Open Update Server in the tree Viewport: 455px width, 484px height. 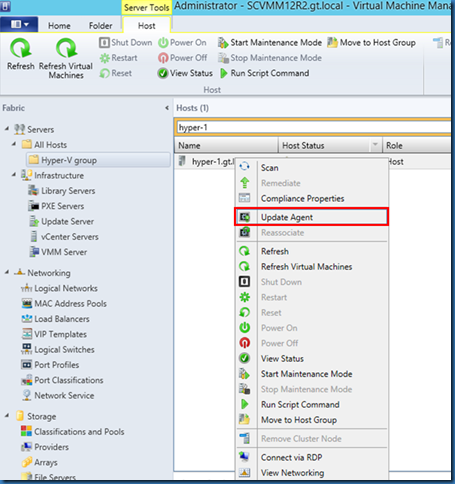[x=61, y=221]
